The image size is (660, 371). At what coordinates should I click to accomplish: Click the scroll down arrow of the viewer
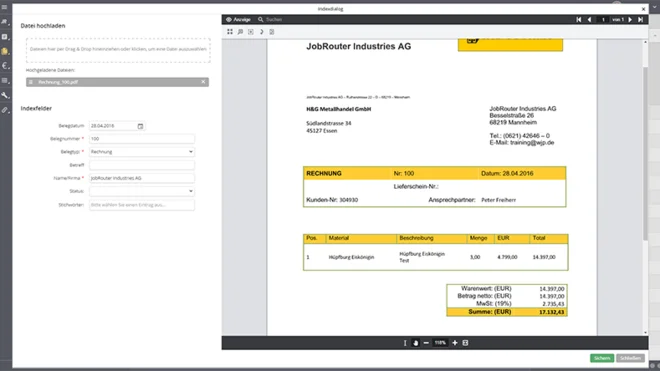(x=645, y=333)
